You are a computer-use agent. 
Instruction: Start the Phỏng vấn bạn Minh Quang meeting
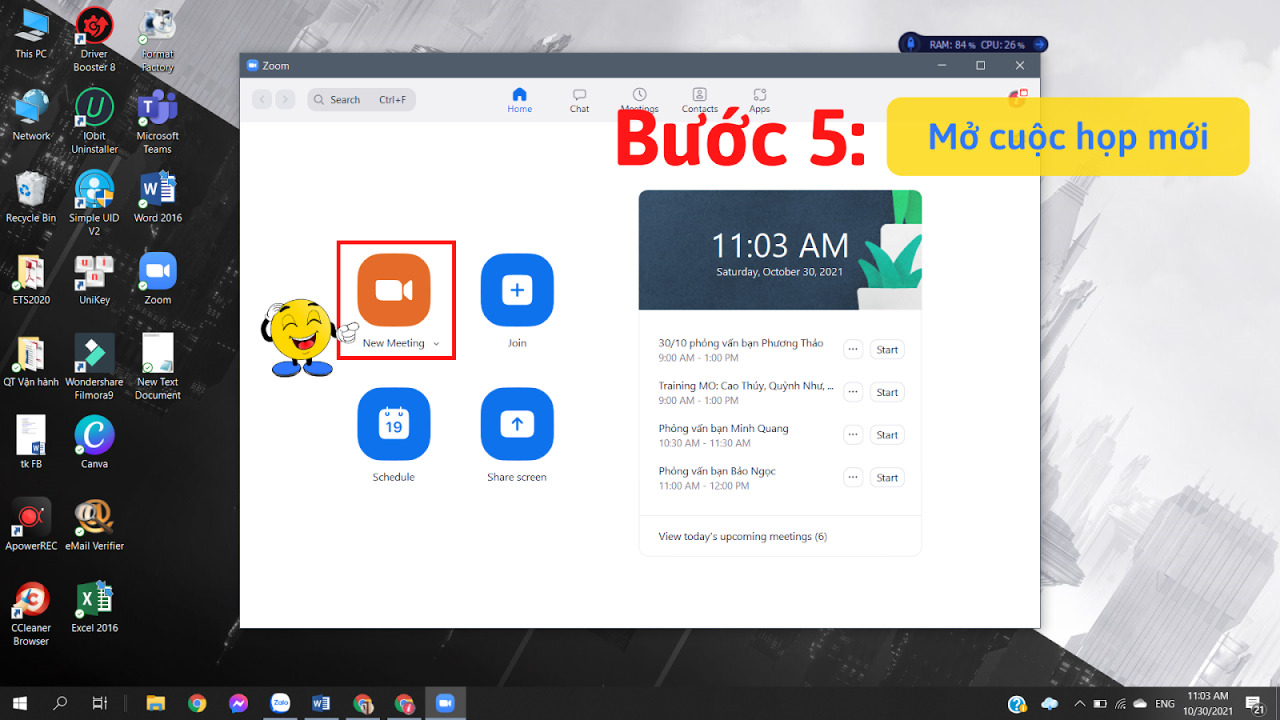[887, 435]
